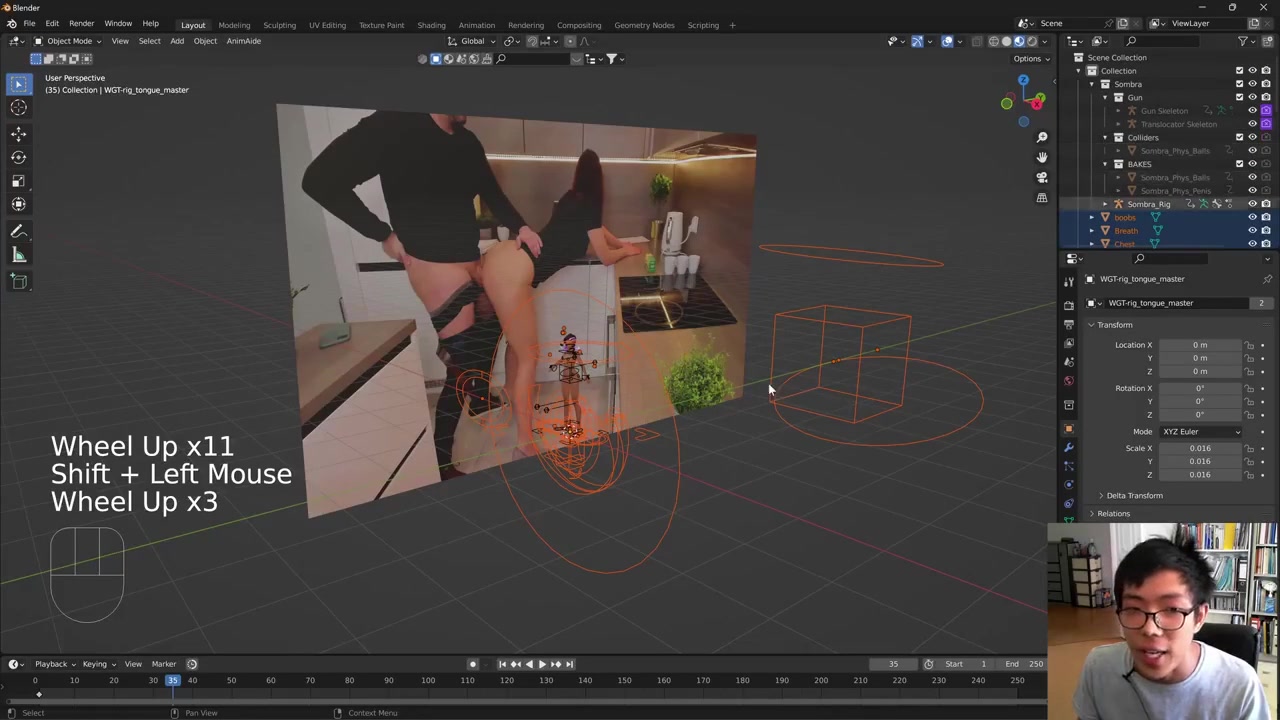Open the Object Mode dropdown
This screenshot has width=1280, height=720.
[68, 41]
